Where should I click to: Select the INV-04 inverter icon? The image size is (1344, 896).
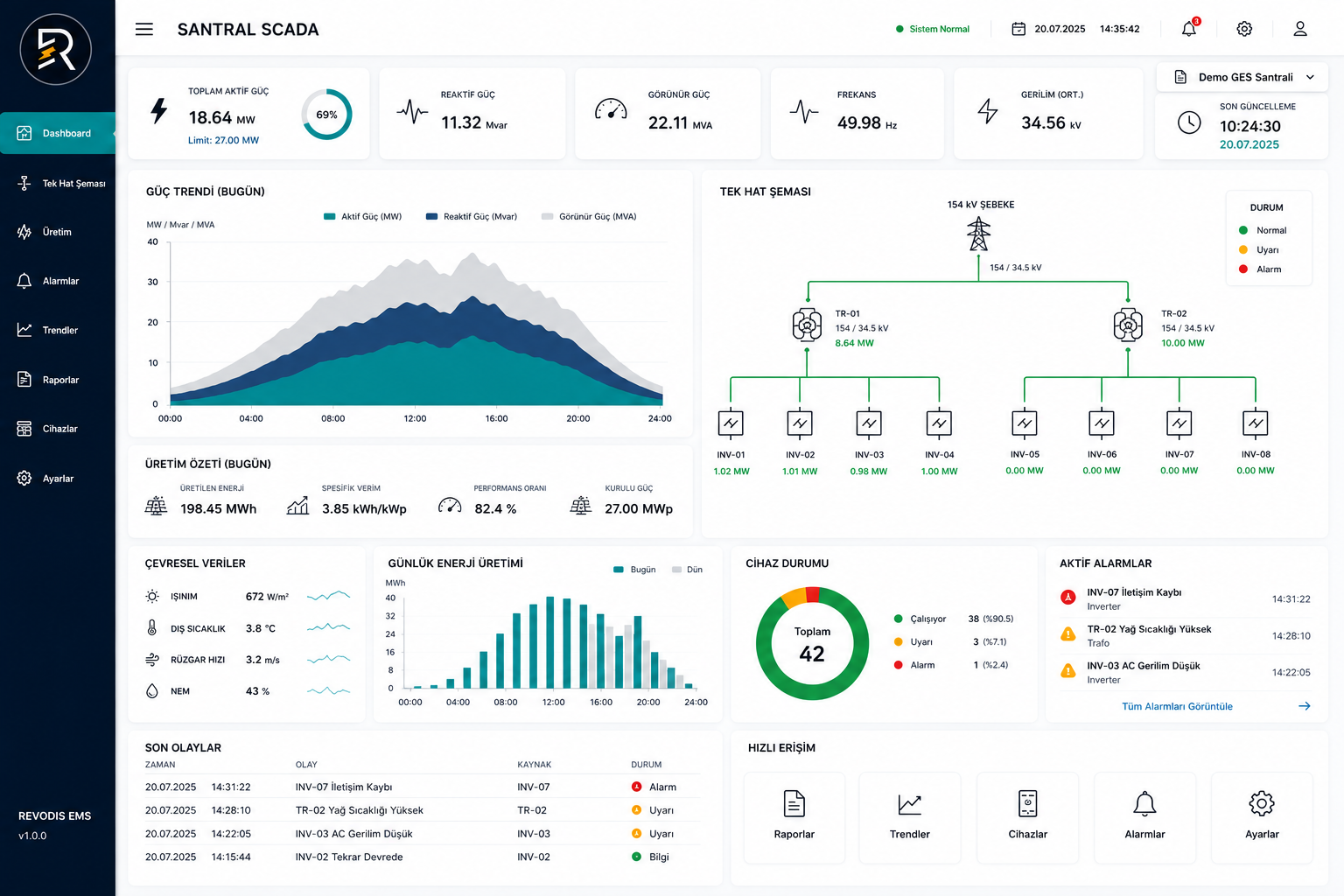[939, 423]
